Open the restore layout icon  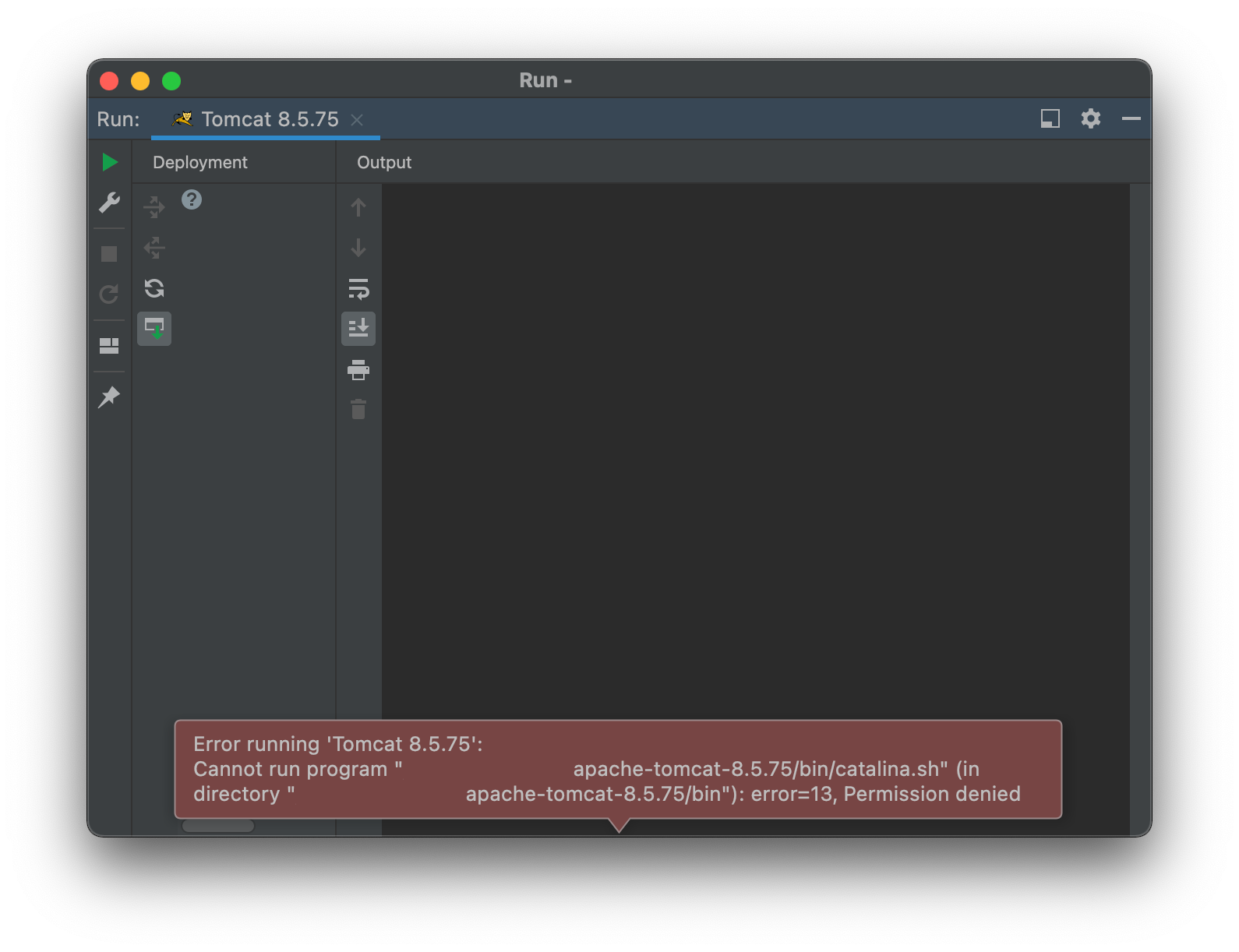pyautogui.click(x=109, y=346)
